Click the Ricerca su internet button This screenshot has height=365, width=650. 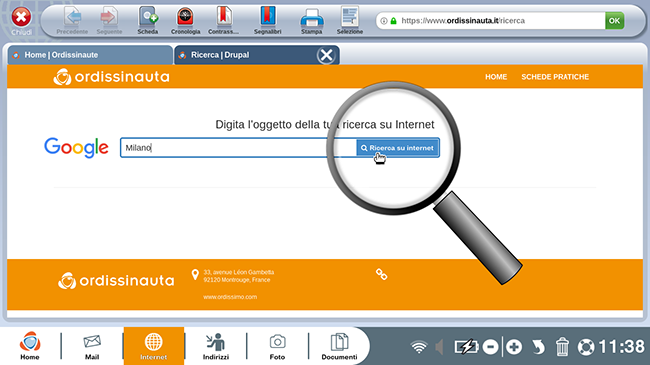398,148
